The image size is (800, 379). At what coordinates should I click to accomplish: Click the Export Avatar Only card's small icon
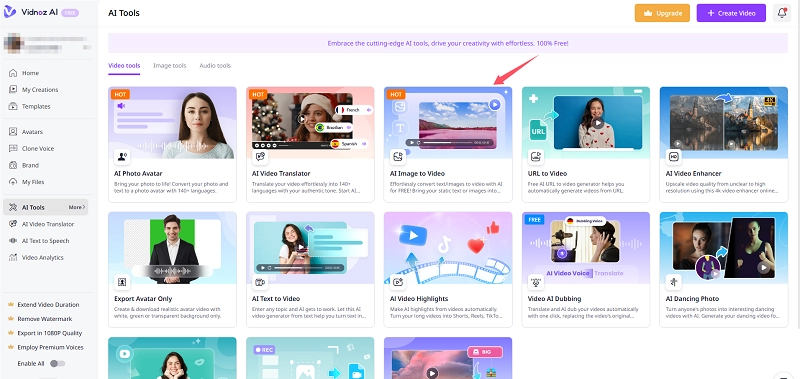point(122,282)
